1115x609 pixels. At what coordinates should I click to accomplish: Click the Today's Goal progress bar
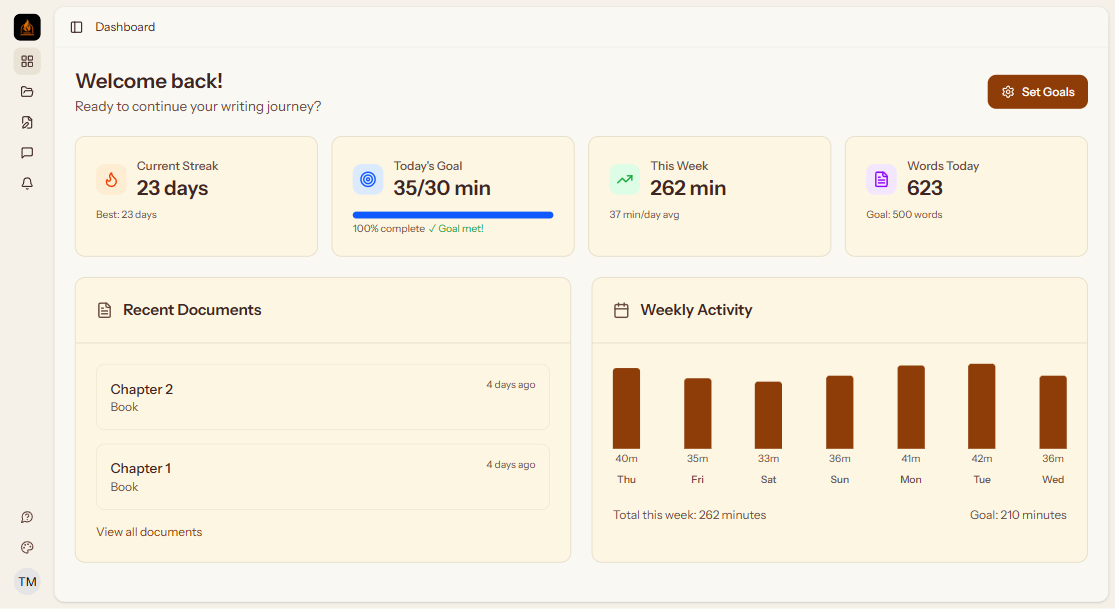(452, 214)
